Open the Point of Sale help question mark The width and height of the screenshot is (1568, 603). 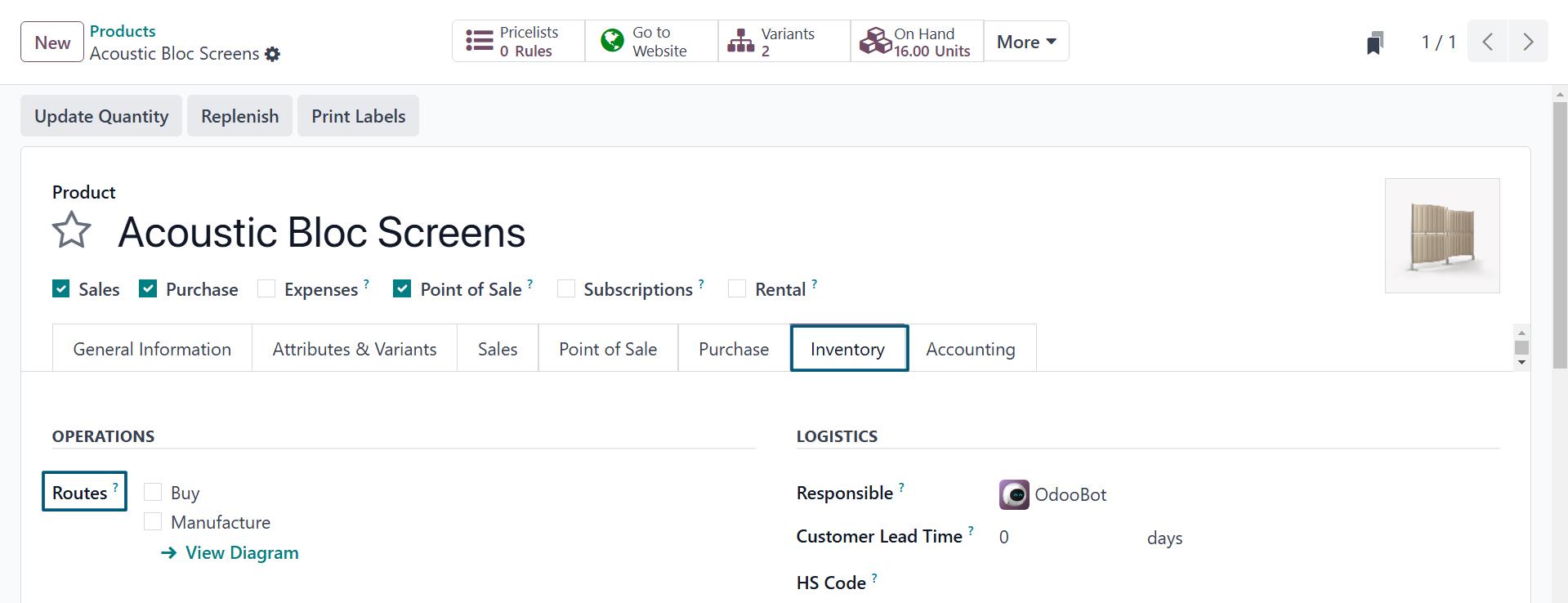(530, 284)
